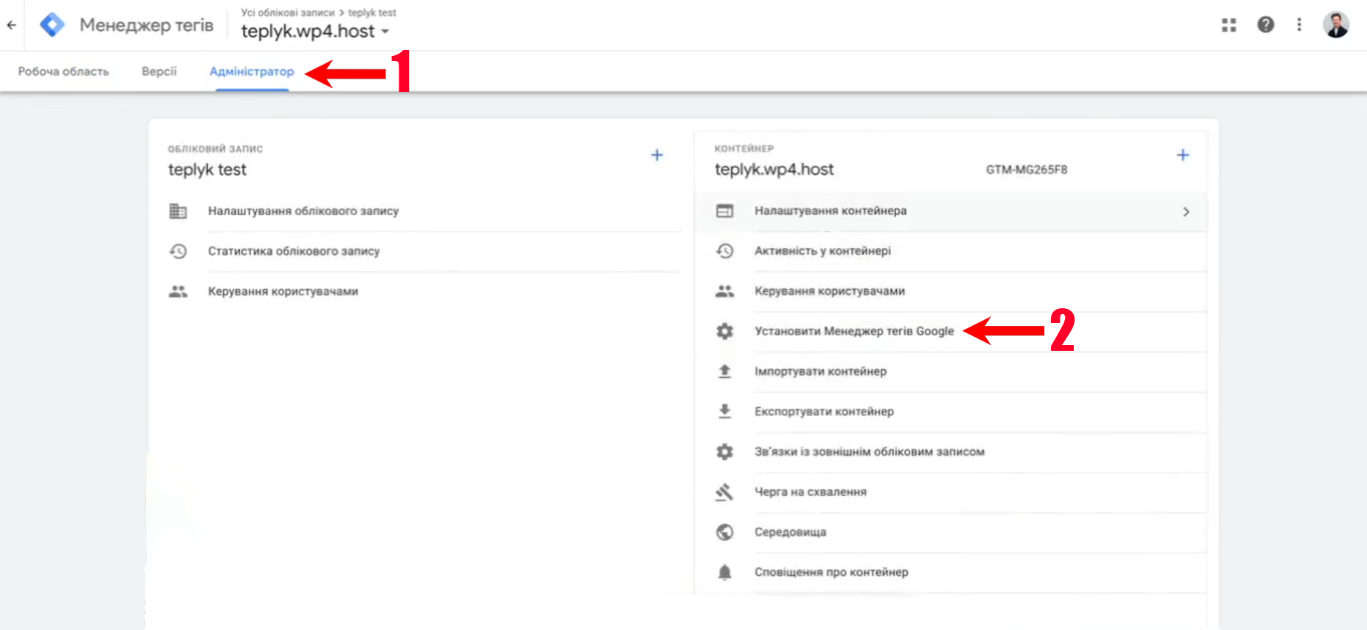This screenshot has width=1367, height=630.
Task: Click the gear icon beside Зв'язки із зовнішнім
Action: pyautogui.click(x=725, y=452)
